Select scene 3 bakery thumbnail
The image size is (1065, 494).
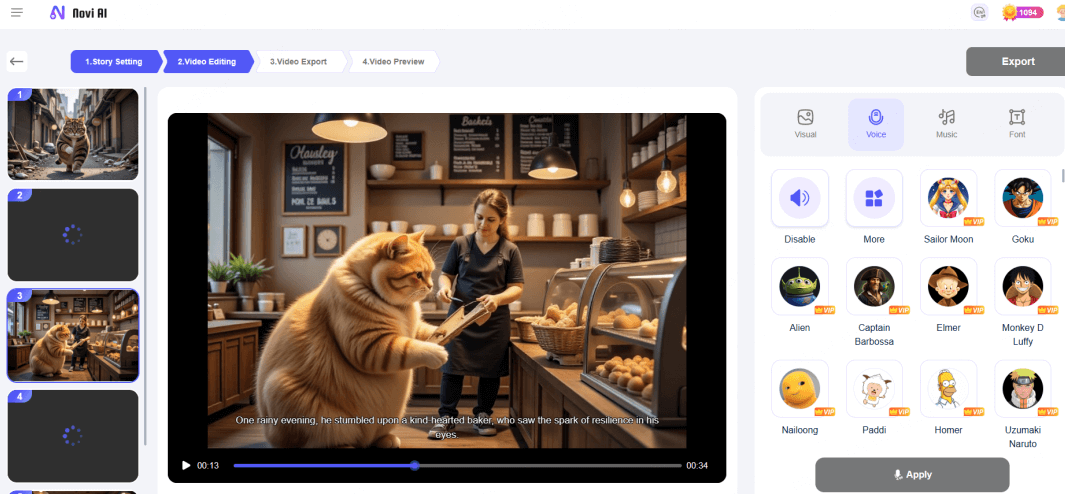tap(73, 335)
